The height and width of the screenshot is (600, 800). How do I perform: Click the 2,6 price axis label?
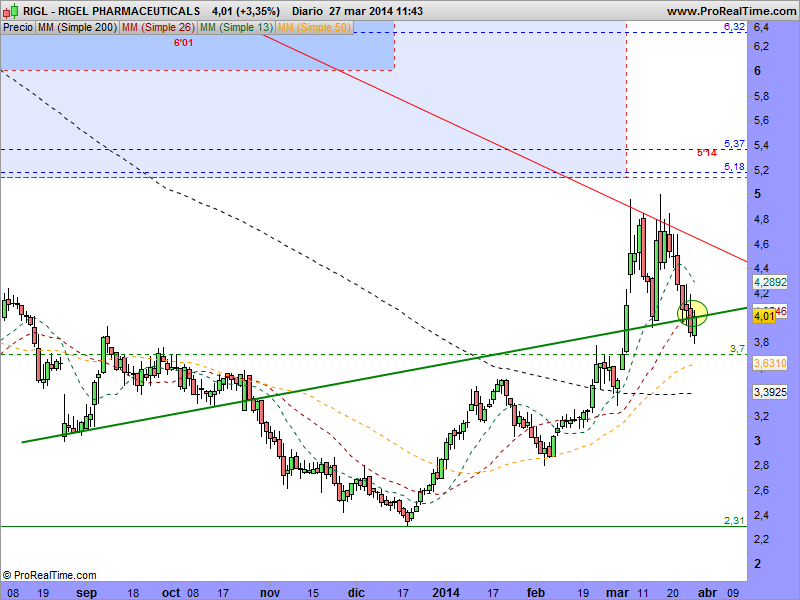(x=762, y=490)
